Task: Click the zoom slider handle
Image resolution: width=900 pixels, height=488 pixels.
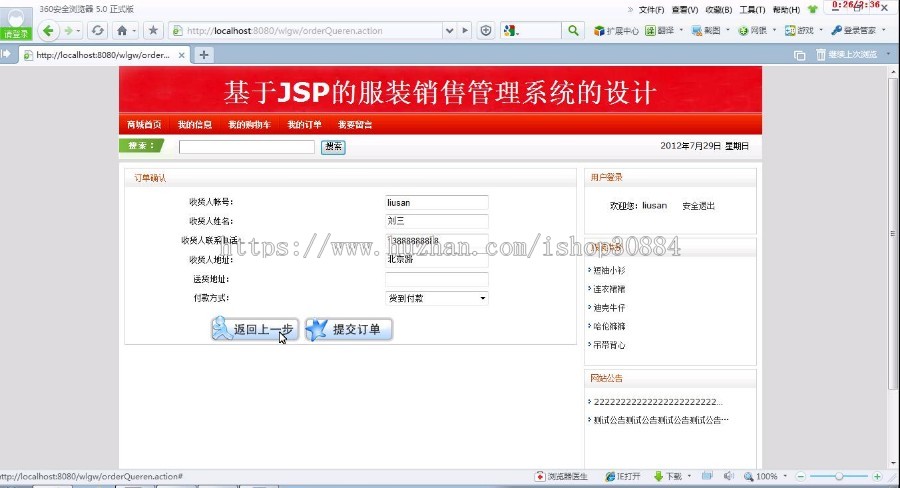Action: (839, 477)
